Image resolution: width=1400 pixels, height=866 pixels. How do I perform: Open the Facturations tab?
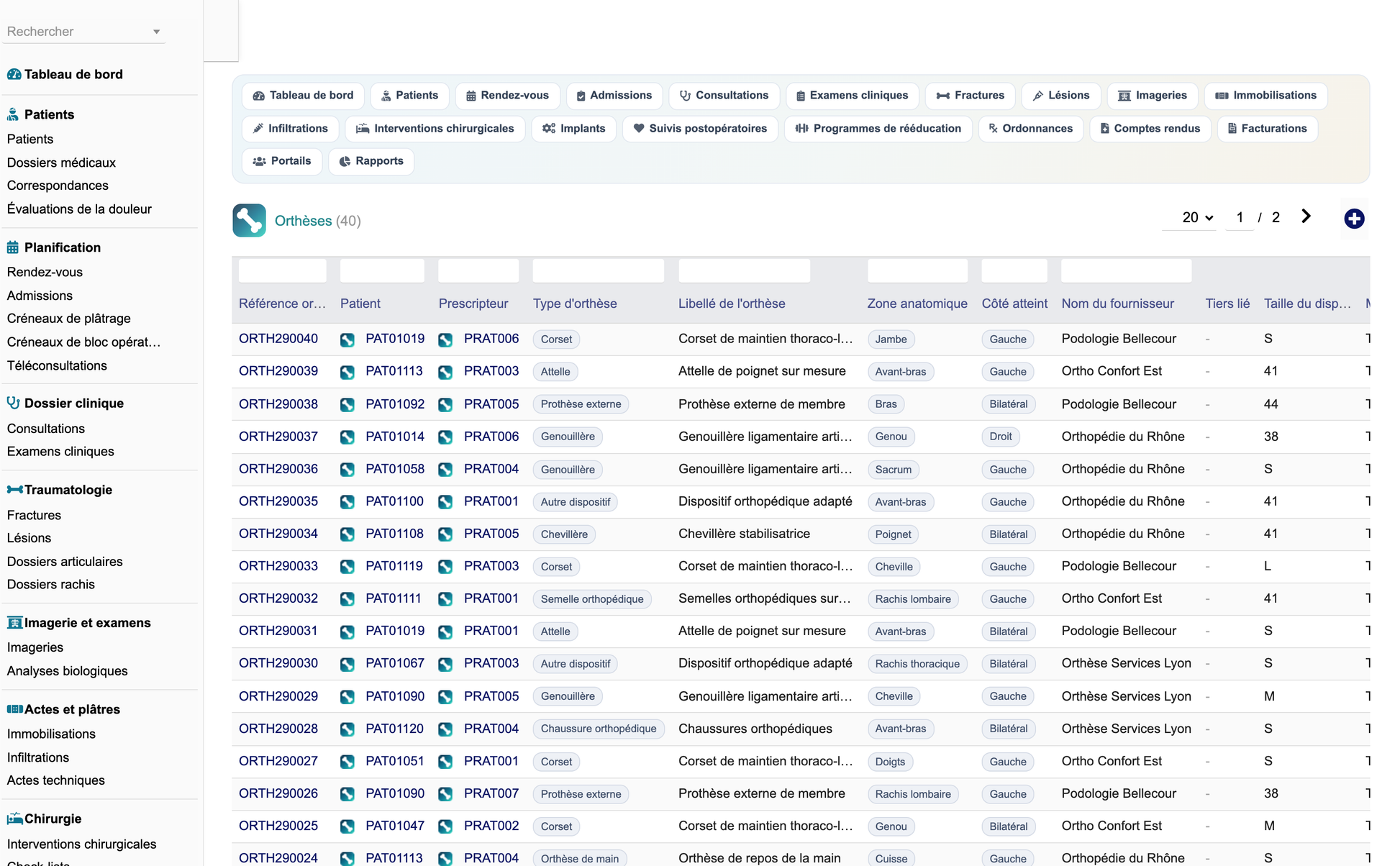(x=1267, y=129)
